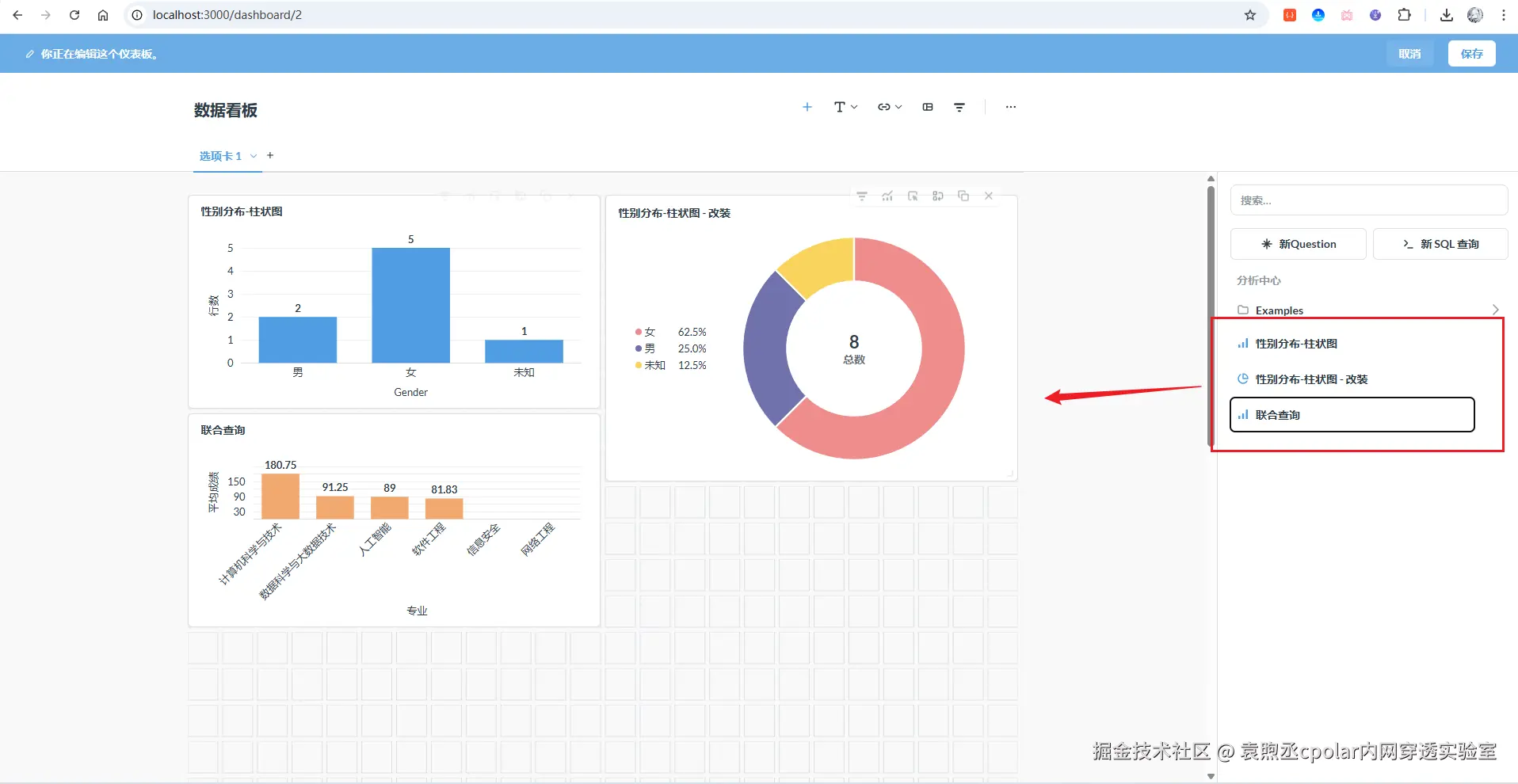Open the orange curly-braces extension

(1290, 15)
